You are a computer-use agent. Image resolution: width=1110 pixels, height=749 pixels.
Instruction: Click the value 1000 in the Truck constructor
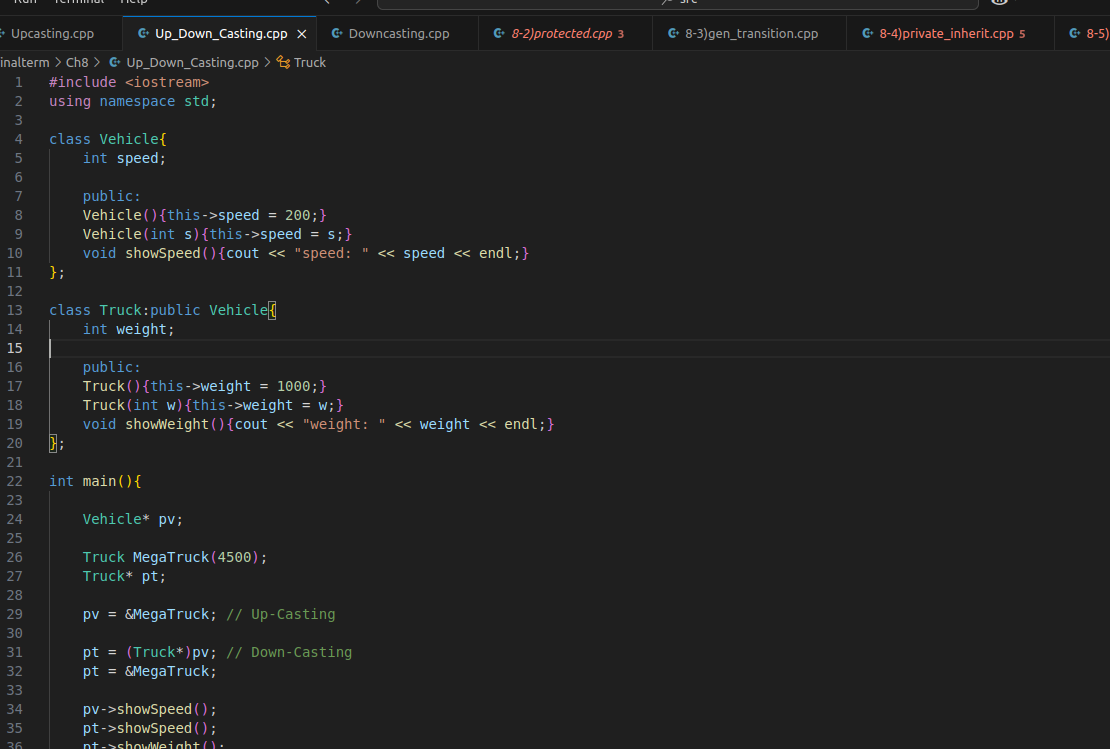click(x=293, y=387)
